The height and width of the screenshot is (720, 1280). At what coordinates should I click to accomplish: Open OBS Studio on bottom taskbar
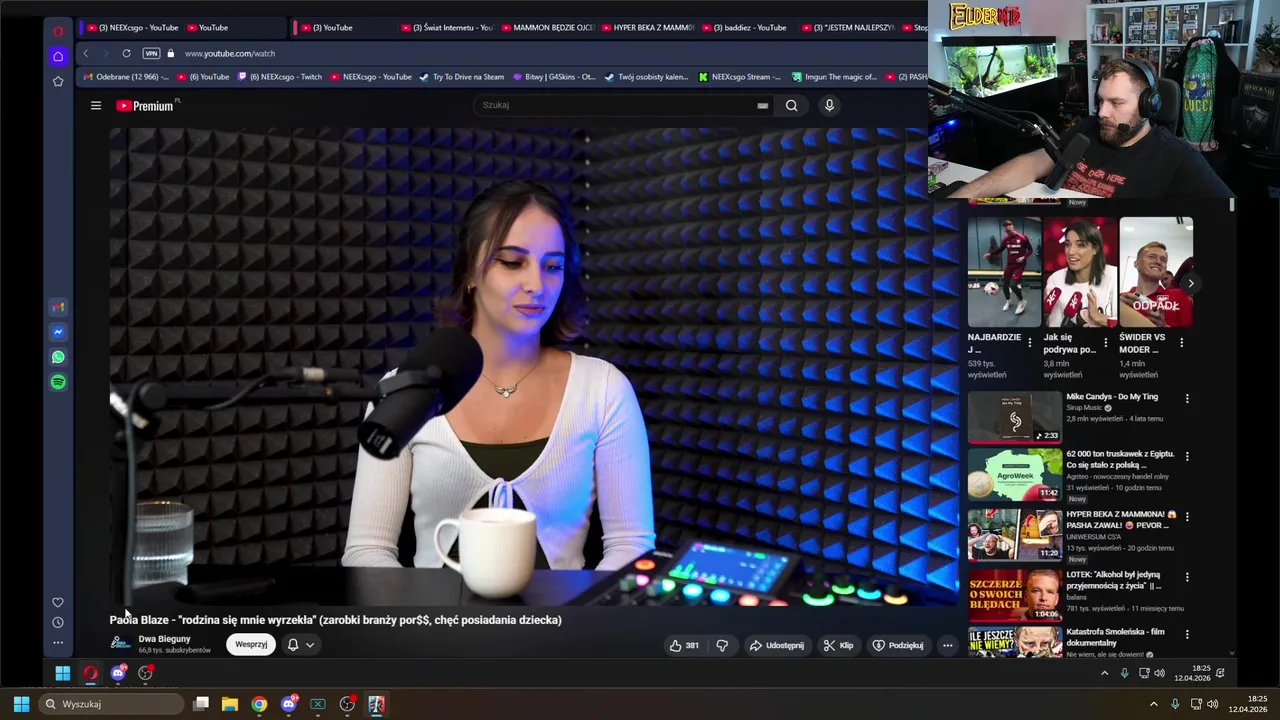pos(347,704)
